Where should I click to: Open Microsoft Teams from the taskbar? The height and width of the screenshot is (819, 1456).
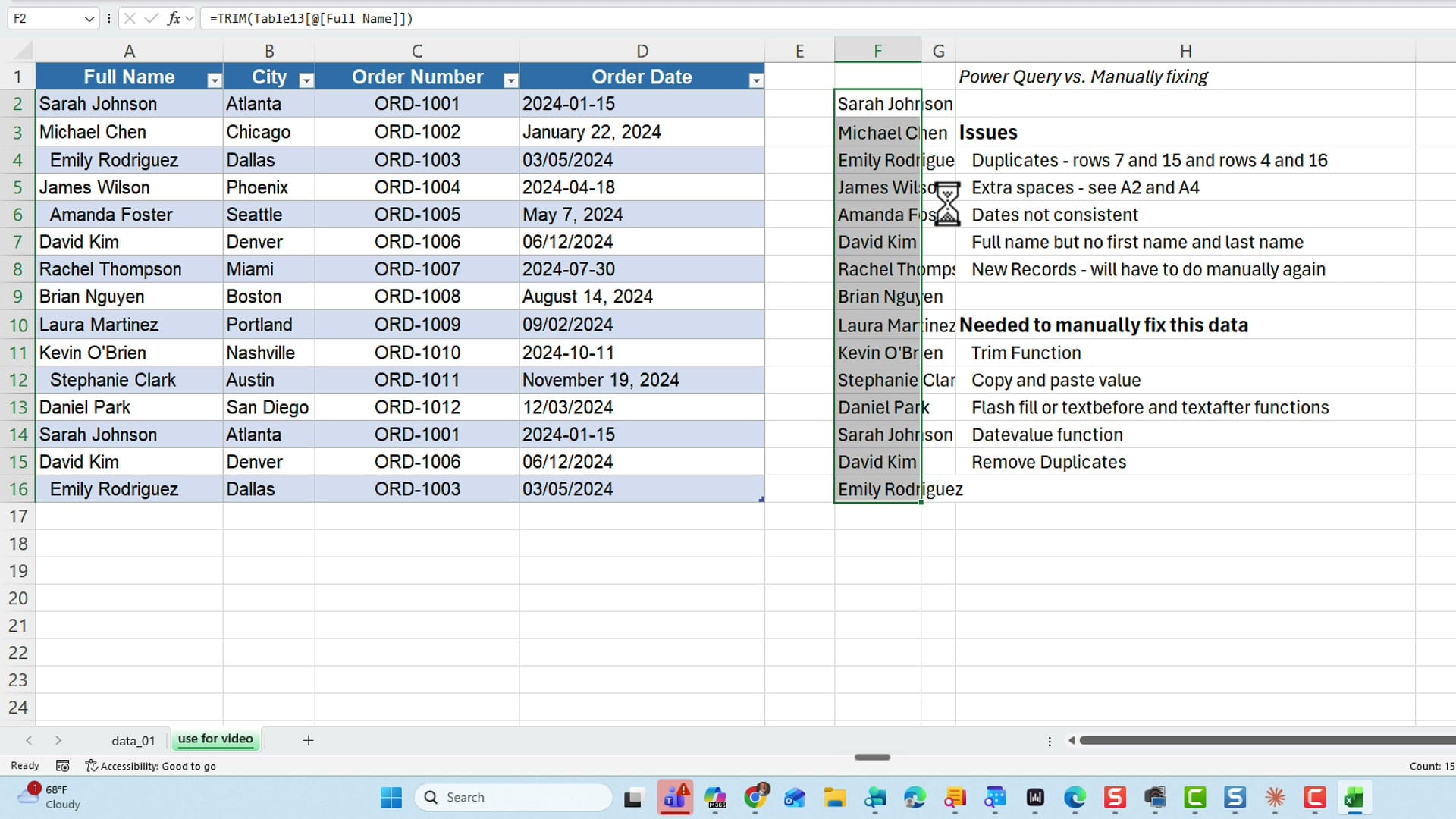[675, 798]
